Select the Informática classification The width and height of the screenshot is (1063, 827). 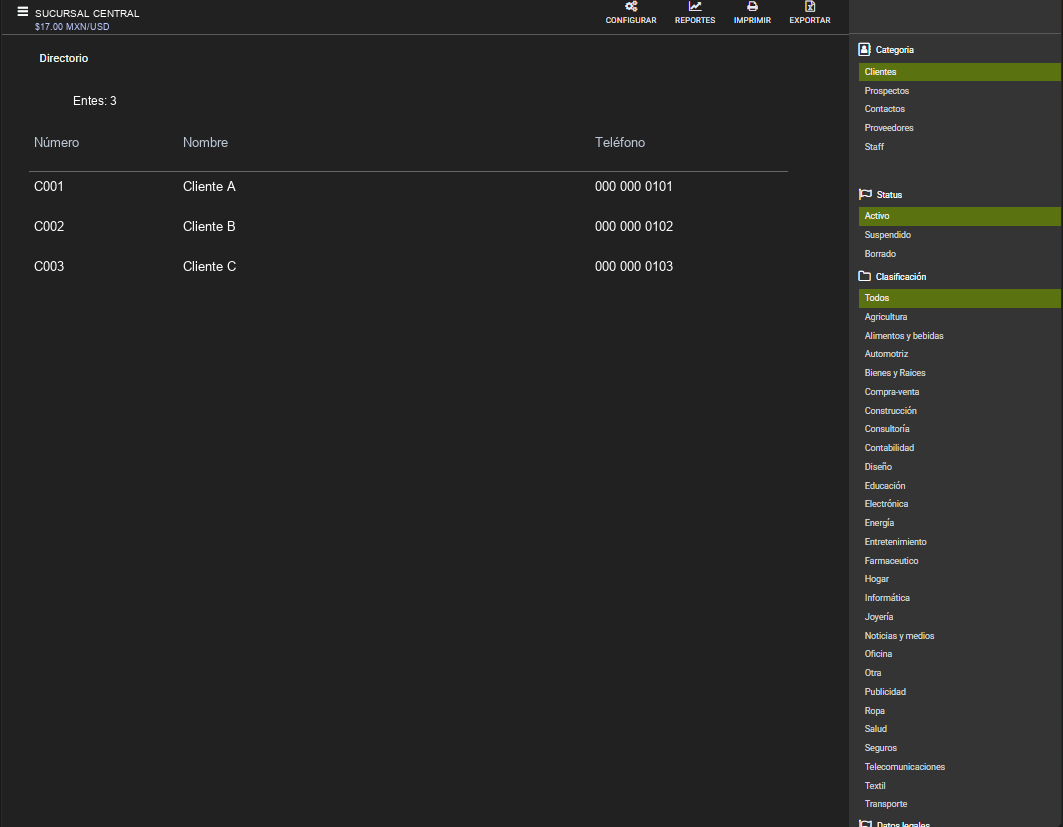(x=887, y=599)
